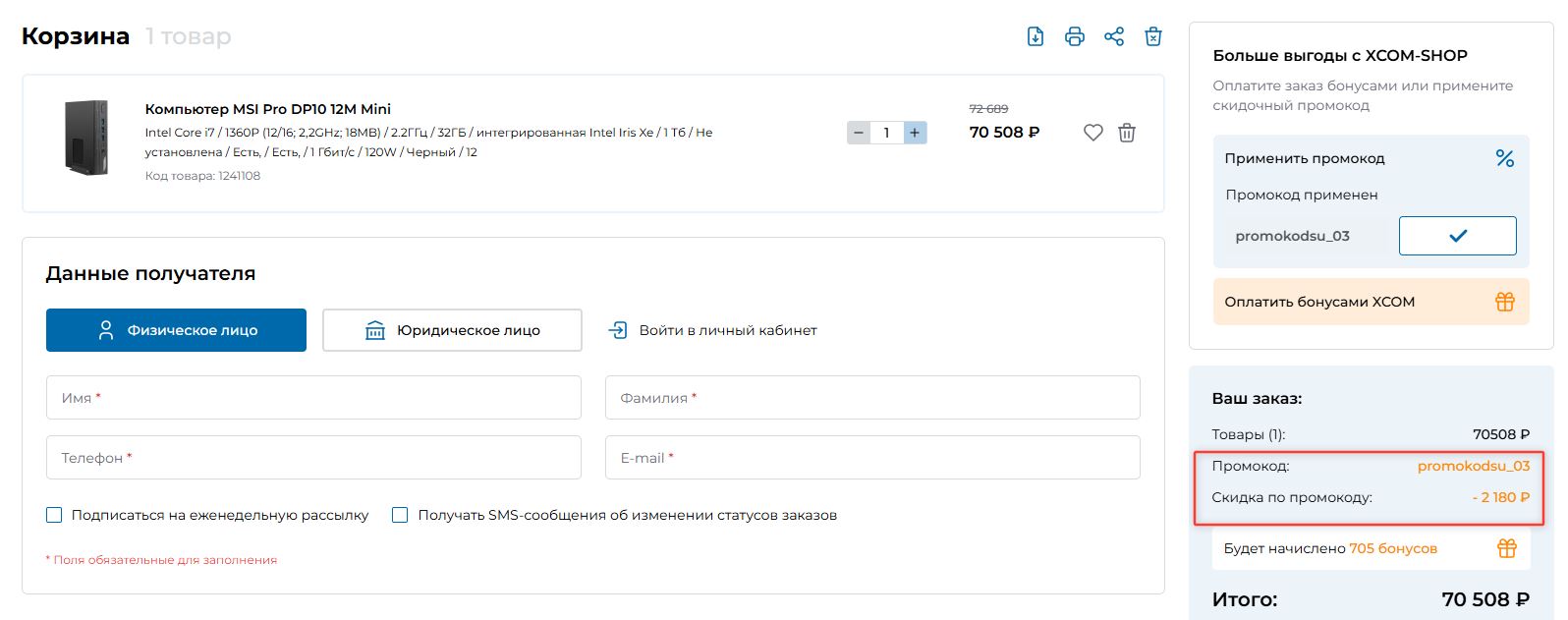Expand Применить промокод section header

1304,158
